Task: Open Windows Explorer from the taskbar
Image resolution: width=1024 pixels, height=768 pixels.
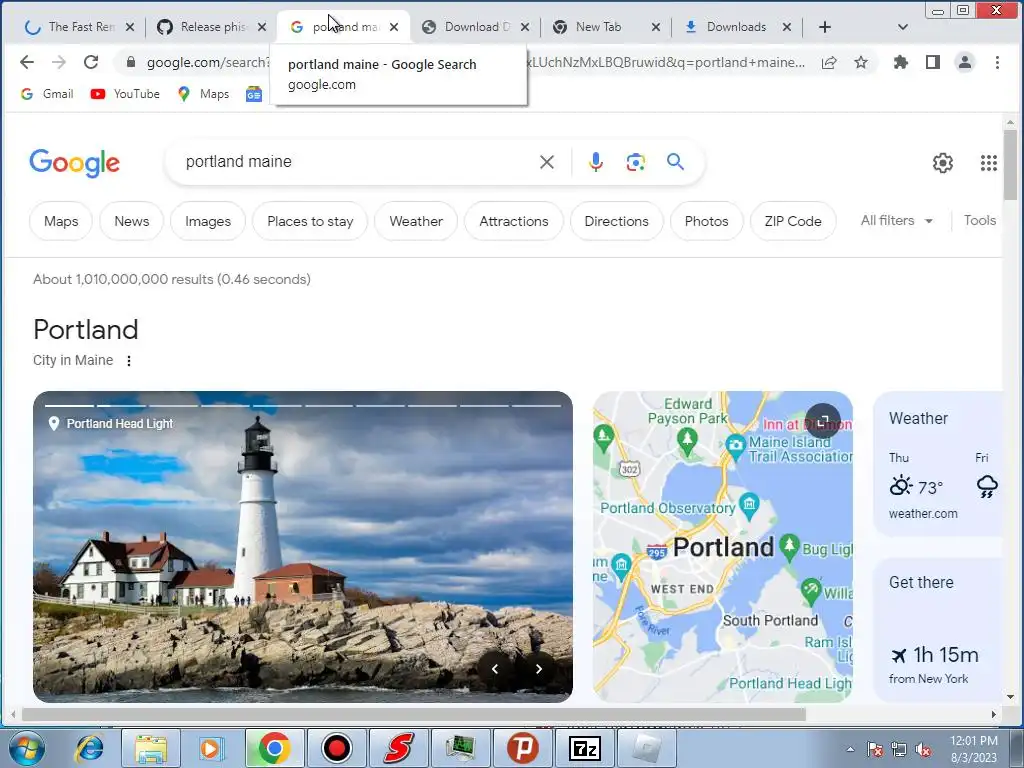Action: [x=151, y=748]
